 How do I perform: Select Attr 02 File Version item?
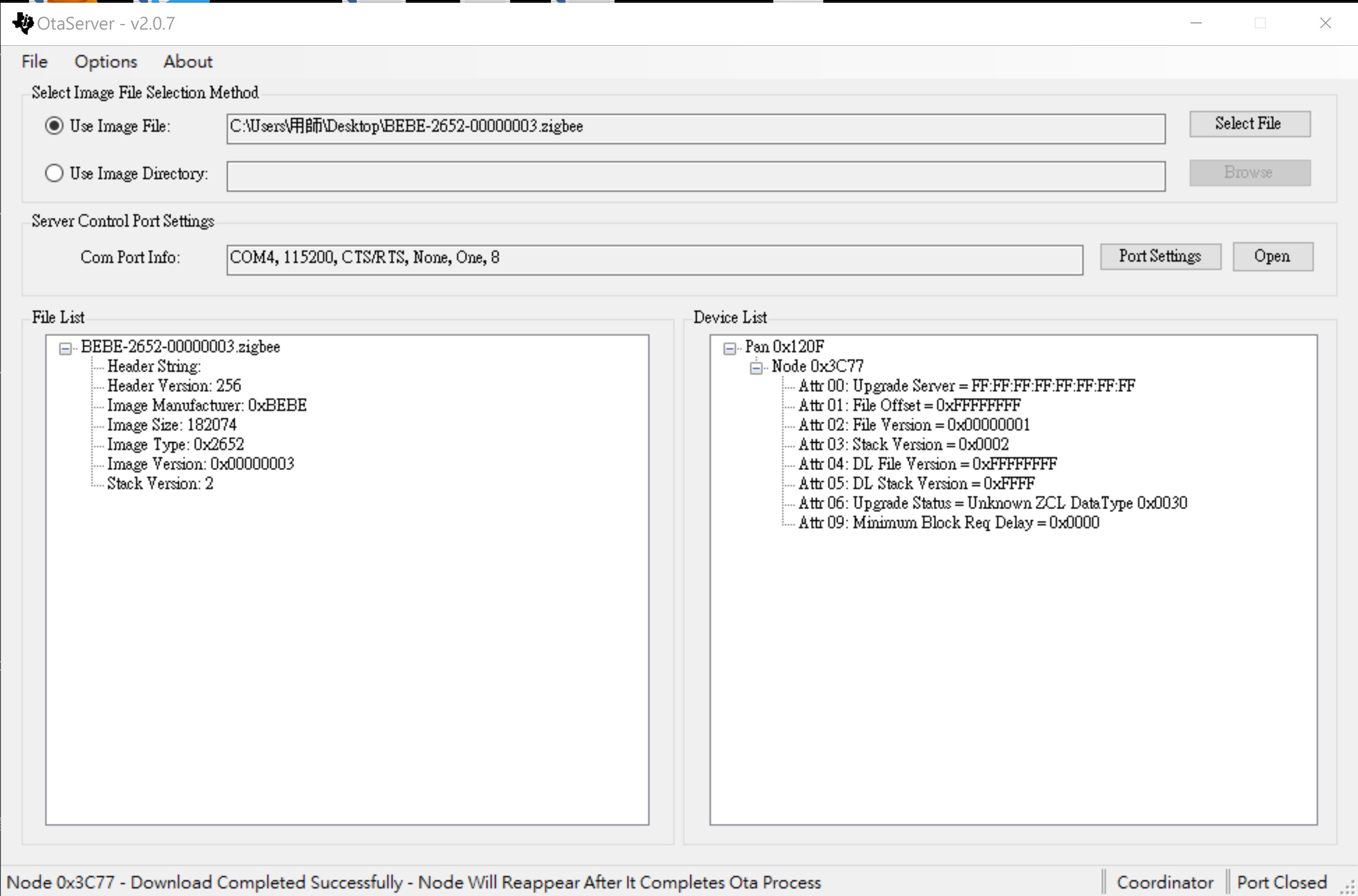coord(914,425)
